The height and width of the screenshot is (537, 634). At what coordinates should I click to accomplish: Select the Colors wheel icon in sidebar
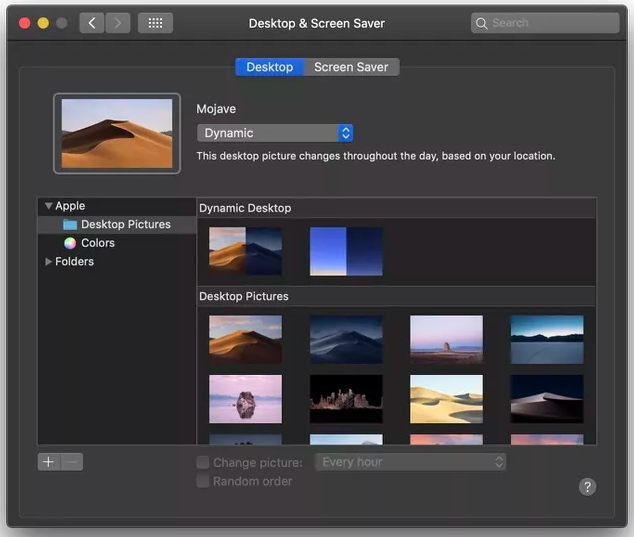(x=70, y=243)
